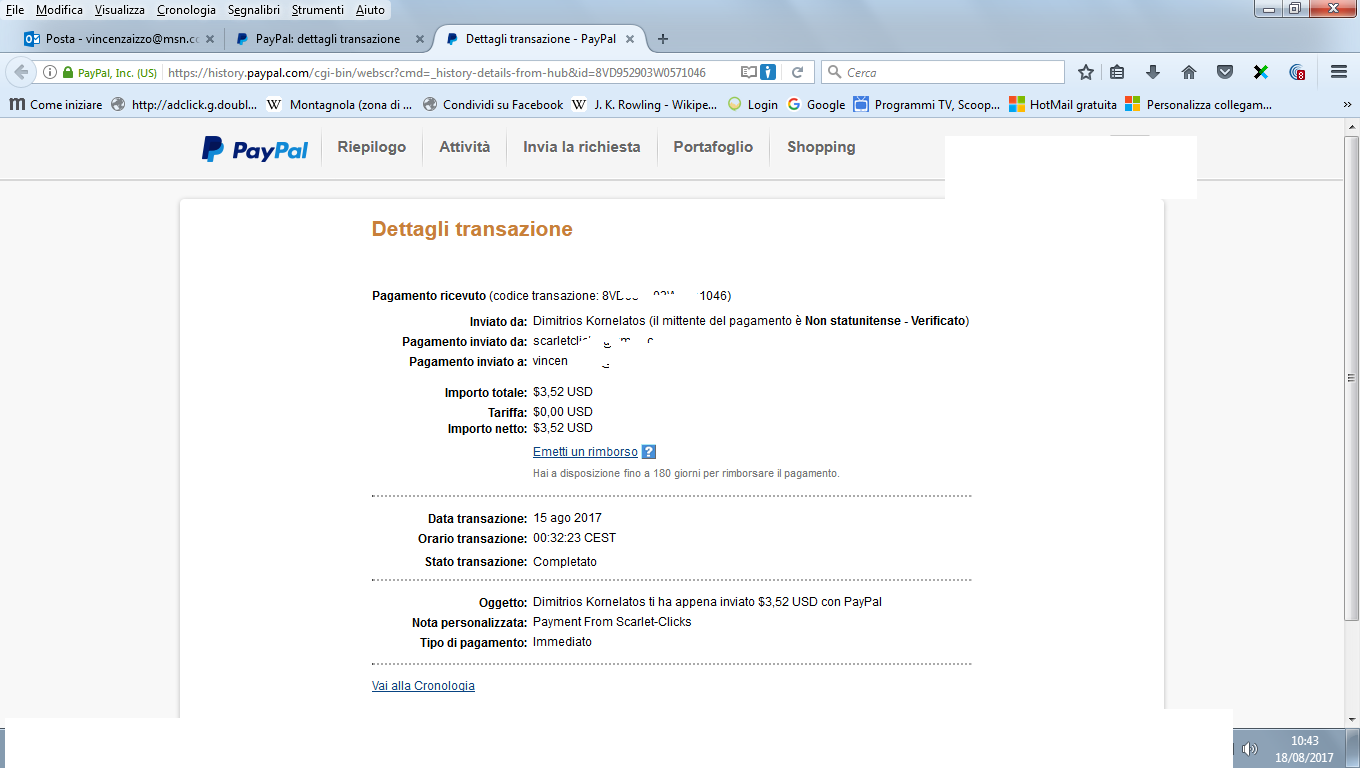Open Come iniziare bookmark
Viewport: 1360px width, 768px height.
[x=56, y=104]
